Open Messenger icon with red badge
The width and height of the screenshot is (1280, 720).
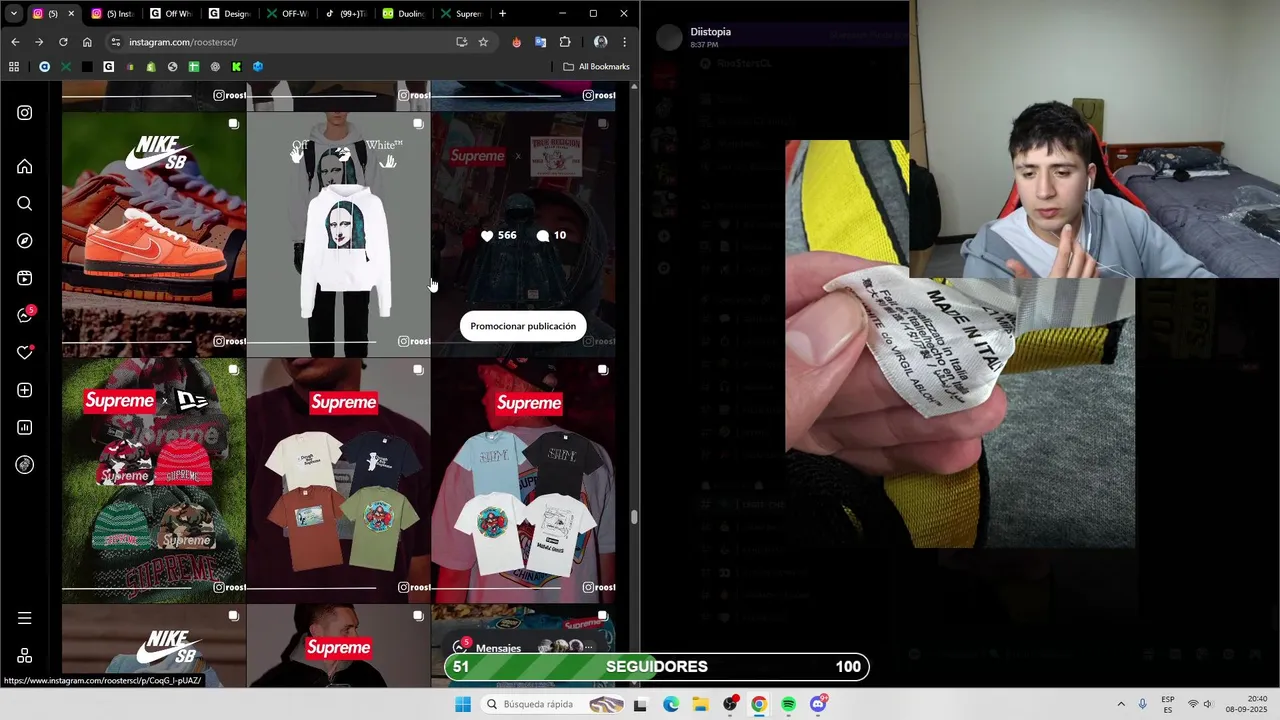tap(26, 315)
